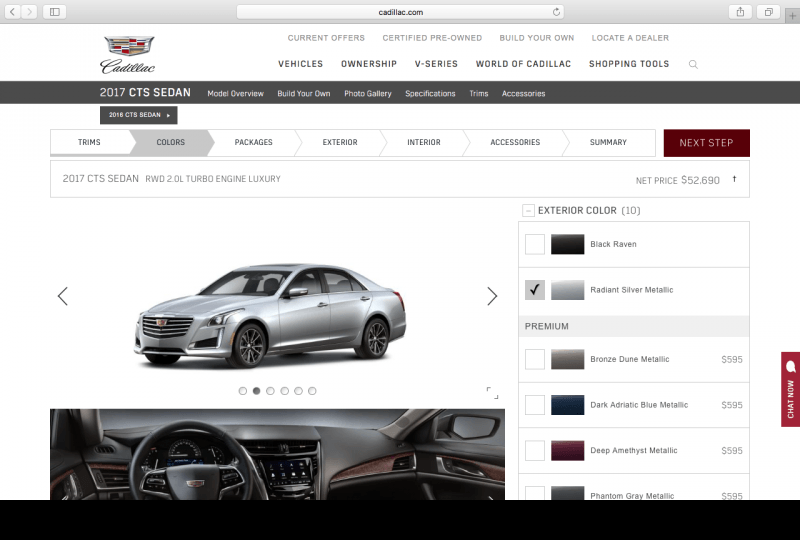The height and width of the screenshot is (540, 800).
Task: Open the Chat Now side tab
Action: [790, 389]
